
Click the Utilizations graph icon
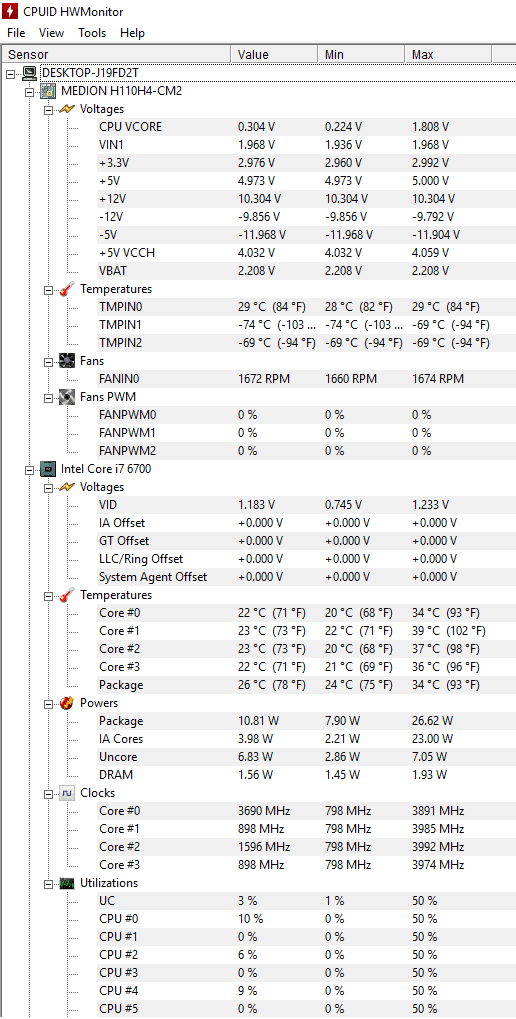coord(68,883)
